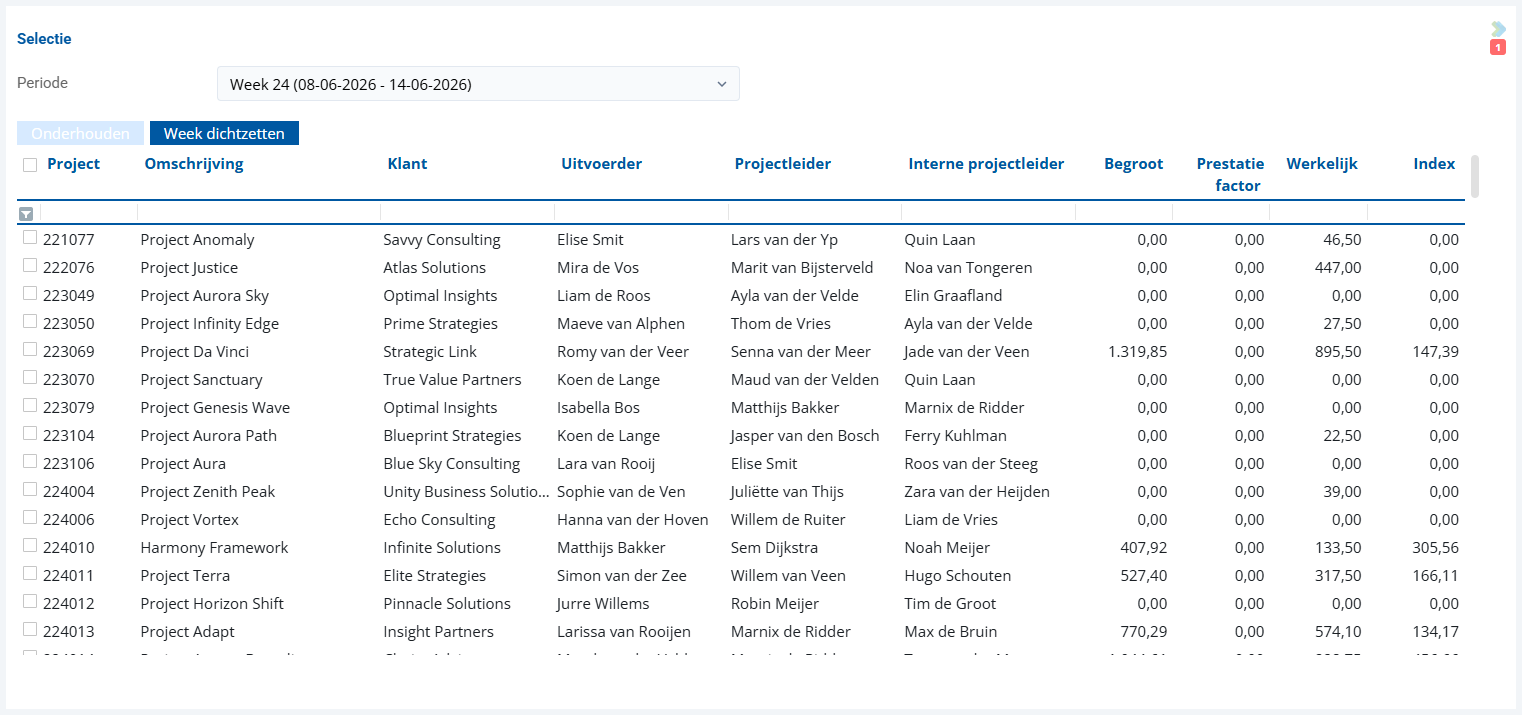
Task: Click the Uitvoerder filter input field
Action: pos(641,212)
